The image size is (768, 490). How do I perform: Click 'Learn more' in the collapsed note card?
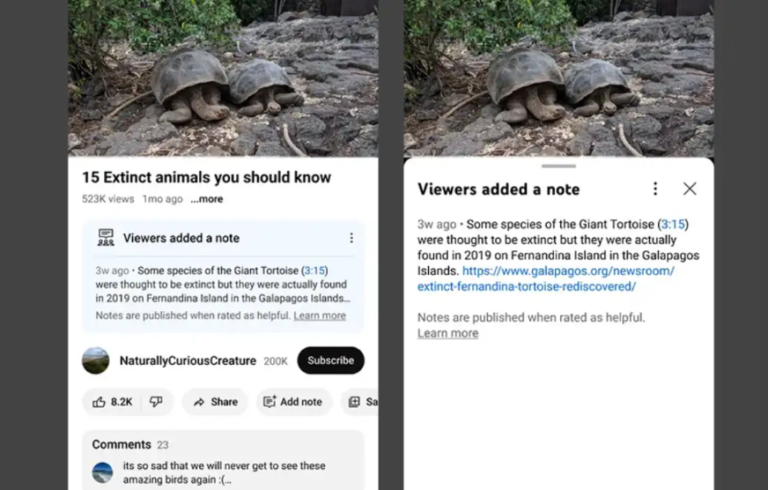coord(319,316)
